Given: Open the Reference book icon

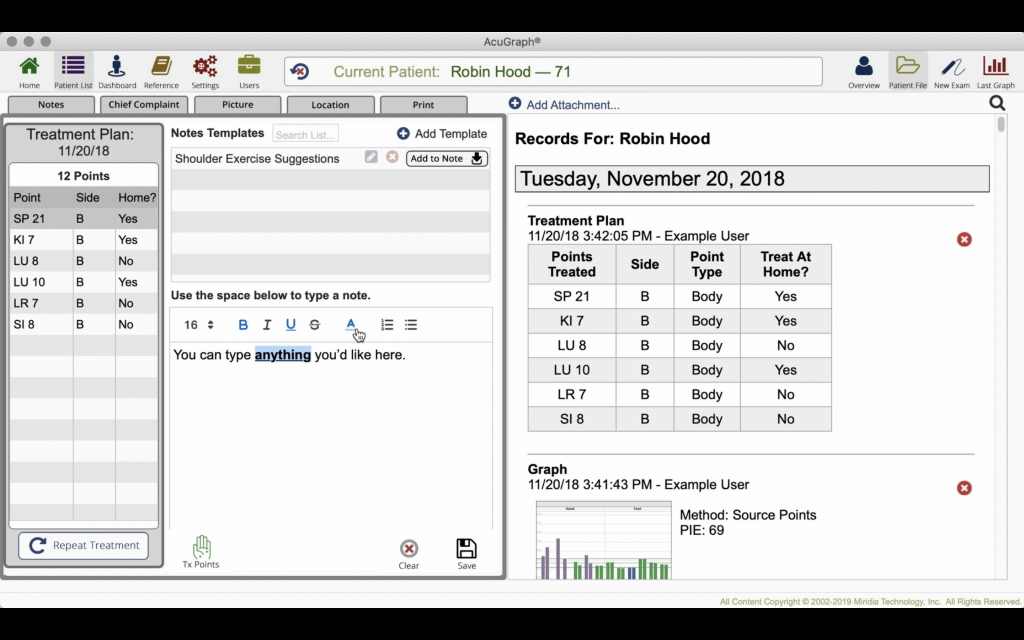Looking at the screenshot, I should [161, 71].
